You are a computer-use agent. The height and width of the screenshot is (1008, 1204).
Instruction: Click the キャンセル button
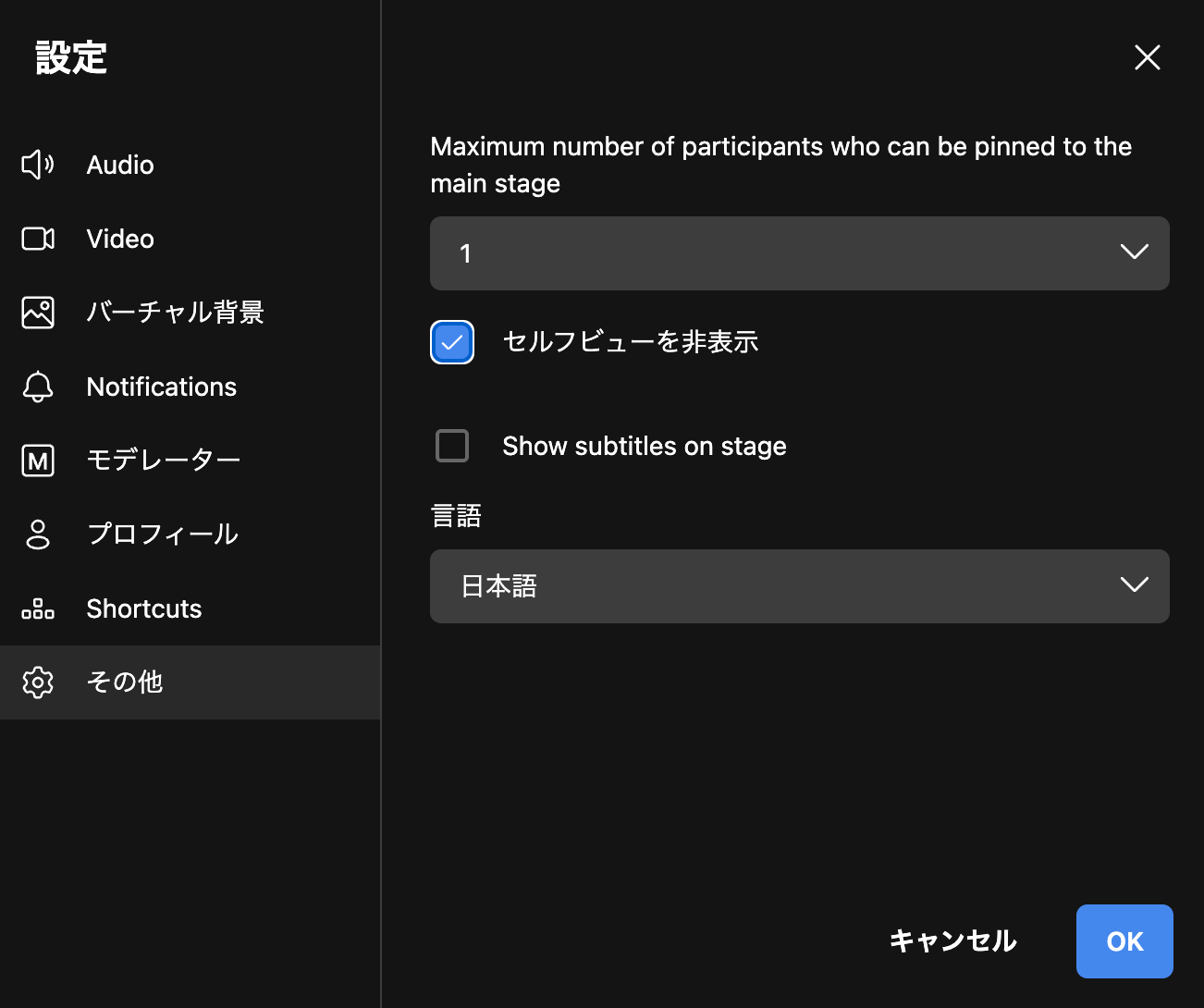[953, 941]
